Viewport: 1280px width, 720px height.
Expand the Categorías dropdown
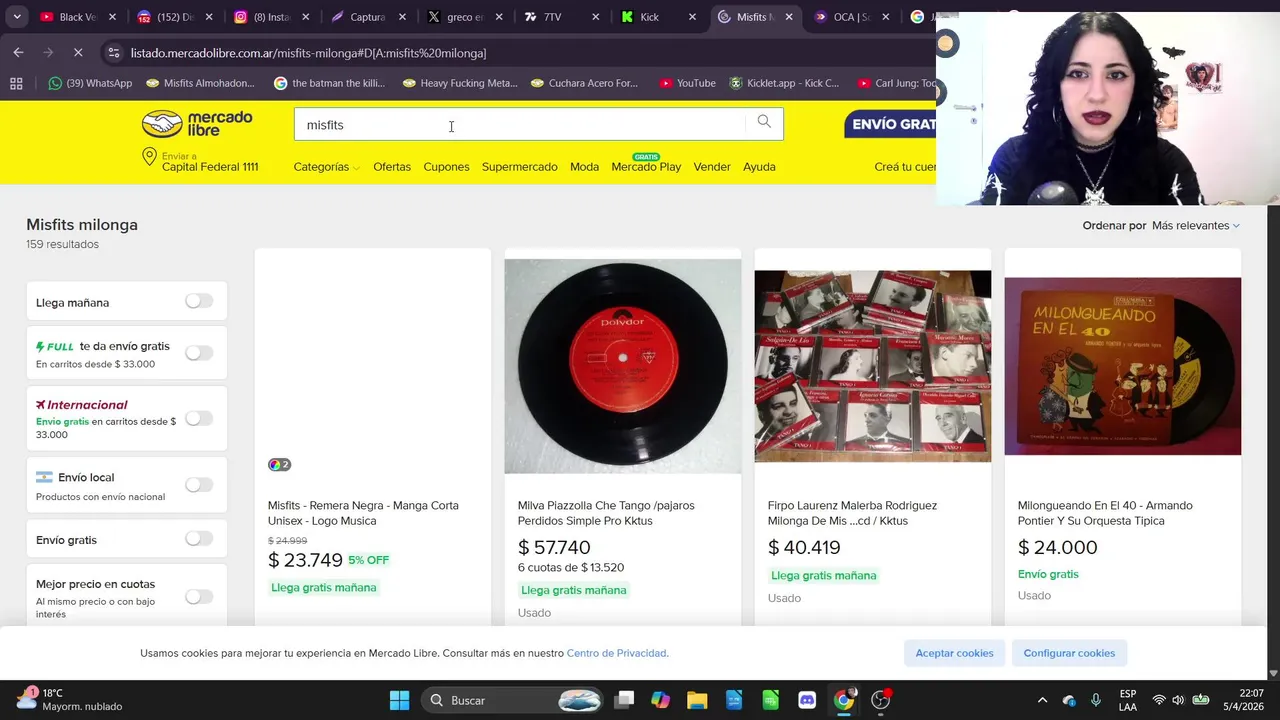click(x=326, y=167)
